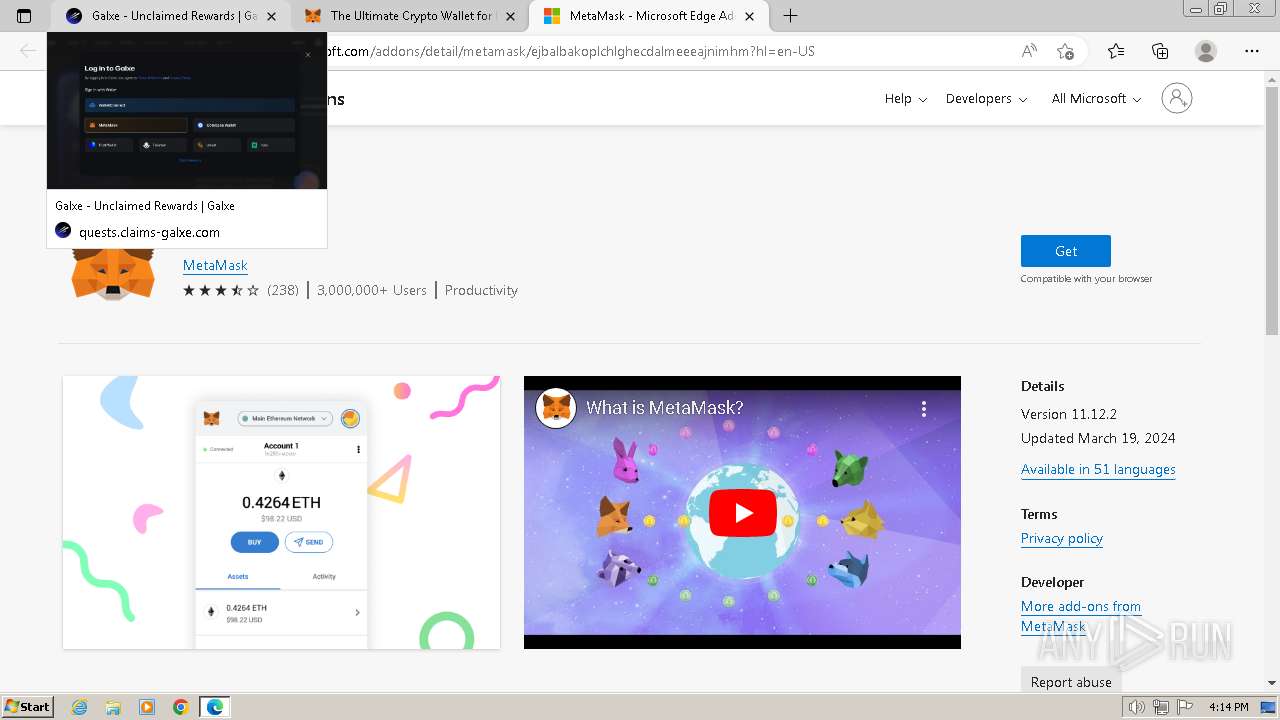Open the Edge Settings and more menu

click(1251, 51)
